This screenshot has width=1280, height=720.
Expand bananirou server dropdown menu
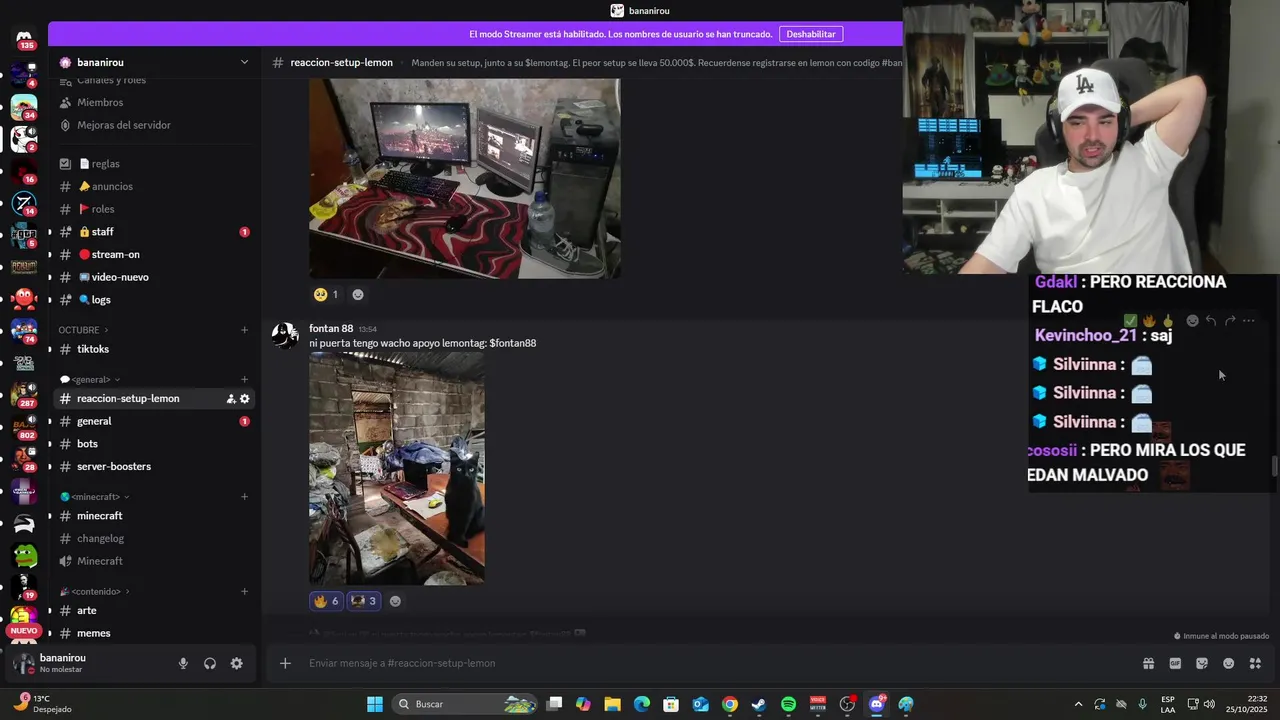tap(244, 62)
